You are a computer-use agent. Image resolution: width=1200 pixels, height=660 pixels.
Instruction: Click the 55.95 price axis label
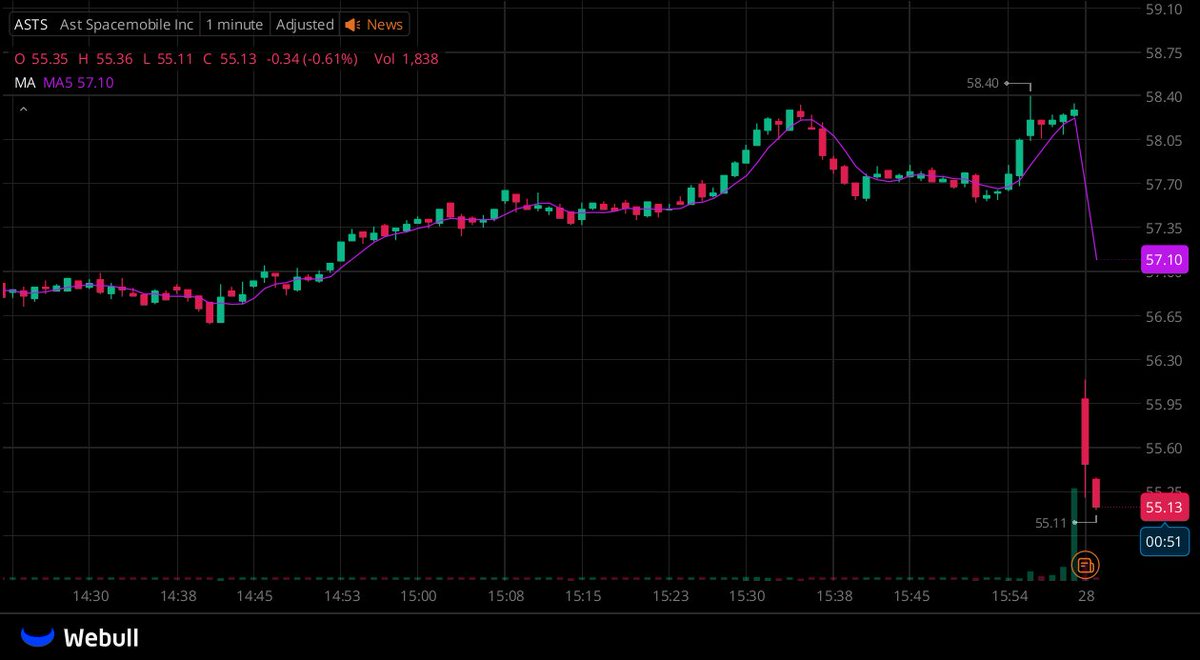click(1165, 405)
